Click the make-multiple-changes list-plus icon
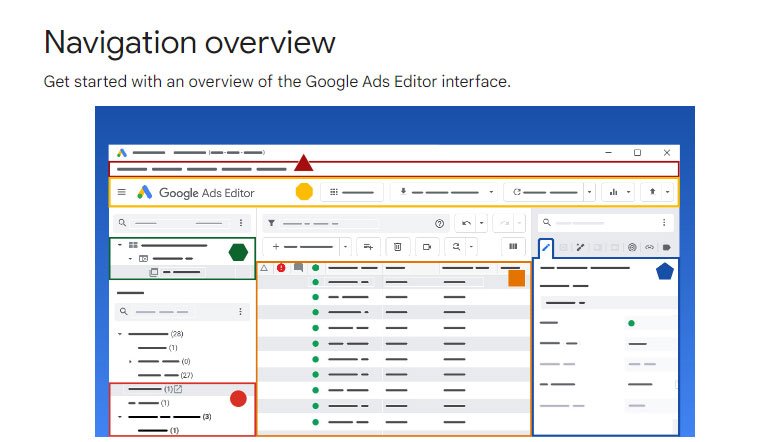Screen dimensions: 769x442 368,247
